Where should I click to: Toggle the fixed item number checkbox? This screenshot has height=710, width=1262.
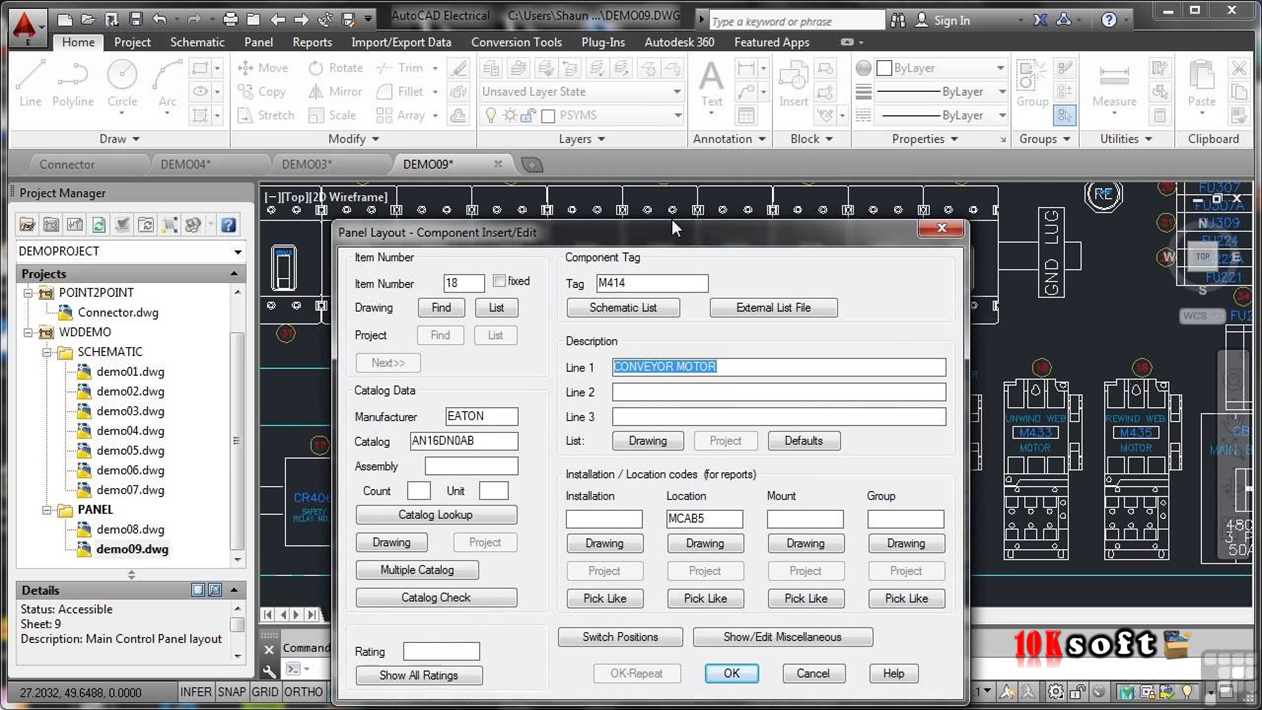tap(499, 282)
